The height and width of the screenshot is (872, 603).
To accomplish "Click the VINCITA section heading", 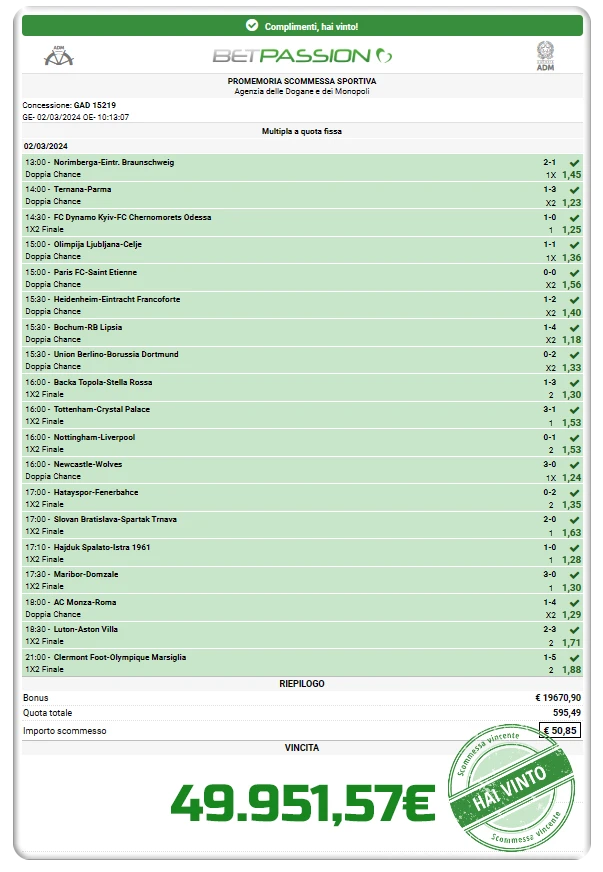I will pos(302,747).
